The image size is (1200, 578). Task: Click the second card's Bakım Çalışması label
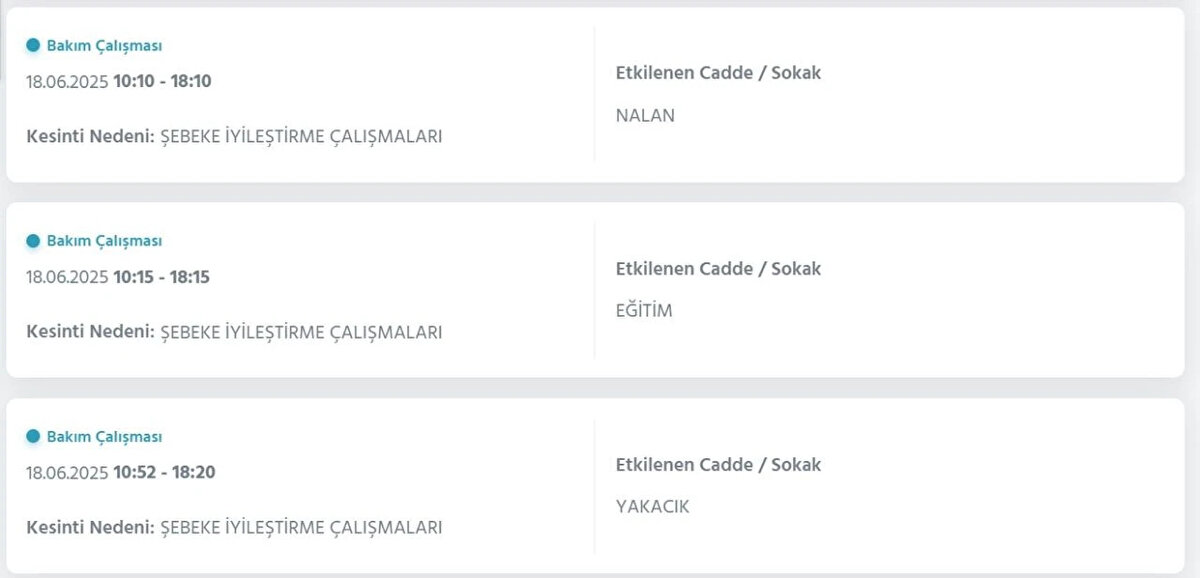tap(104, 241)
